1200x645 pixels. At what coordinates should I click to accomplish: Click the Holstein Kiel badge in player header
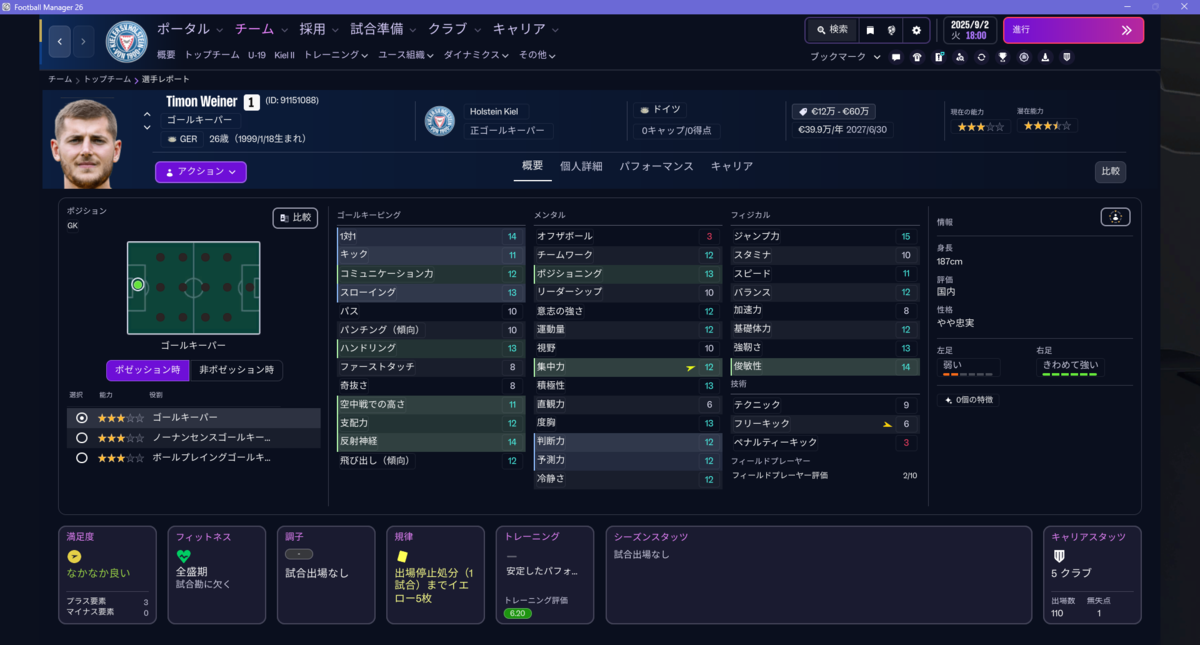tap(439, 121)
